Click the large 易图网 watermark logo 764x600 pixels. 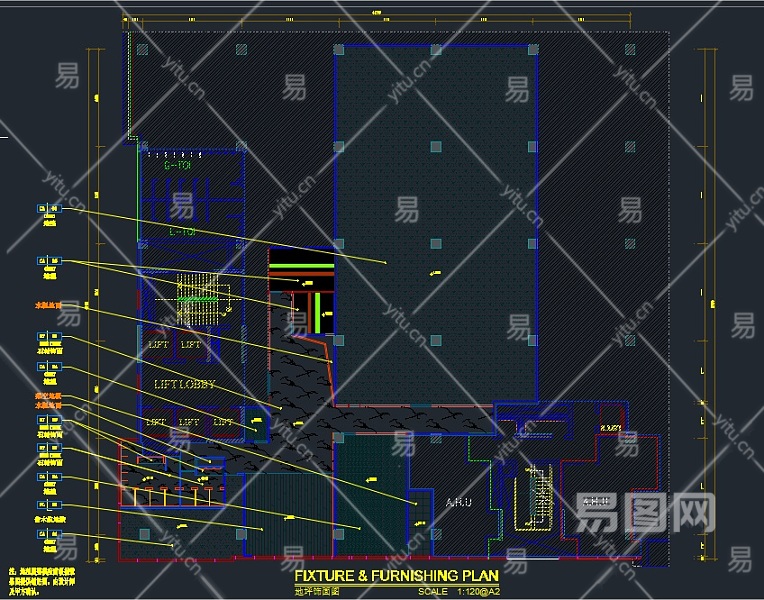click(x=644, y=514)
